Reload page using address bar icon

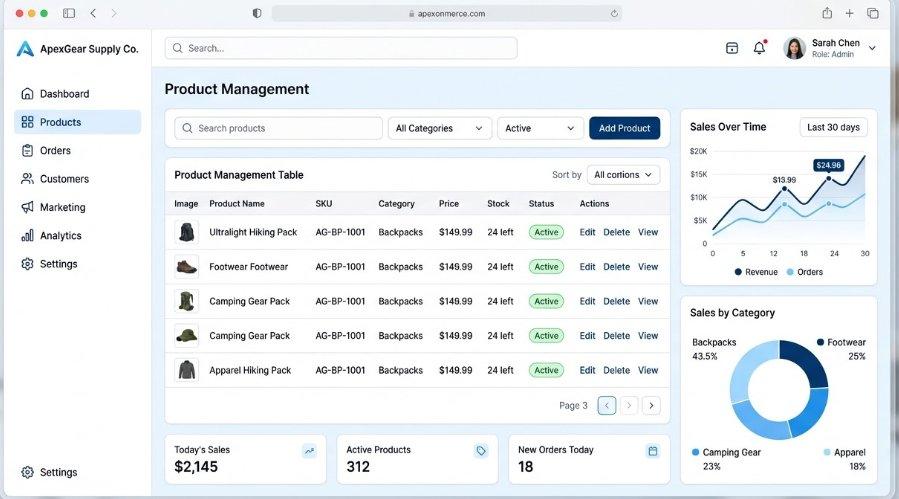[x=614, y=14]
